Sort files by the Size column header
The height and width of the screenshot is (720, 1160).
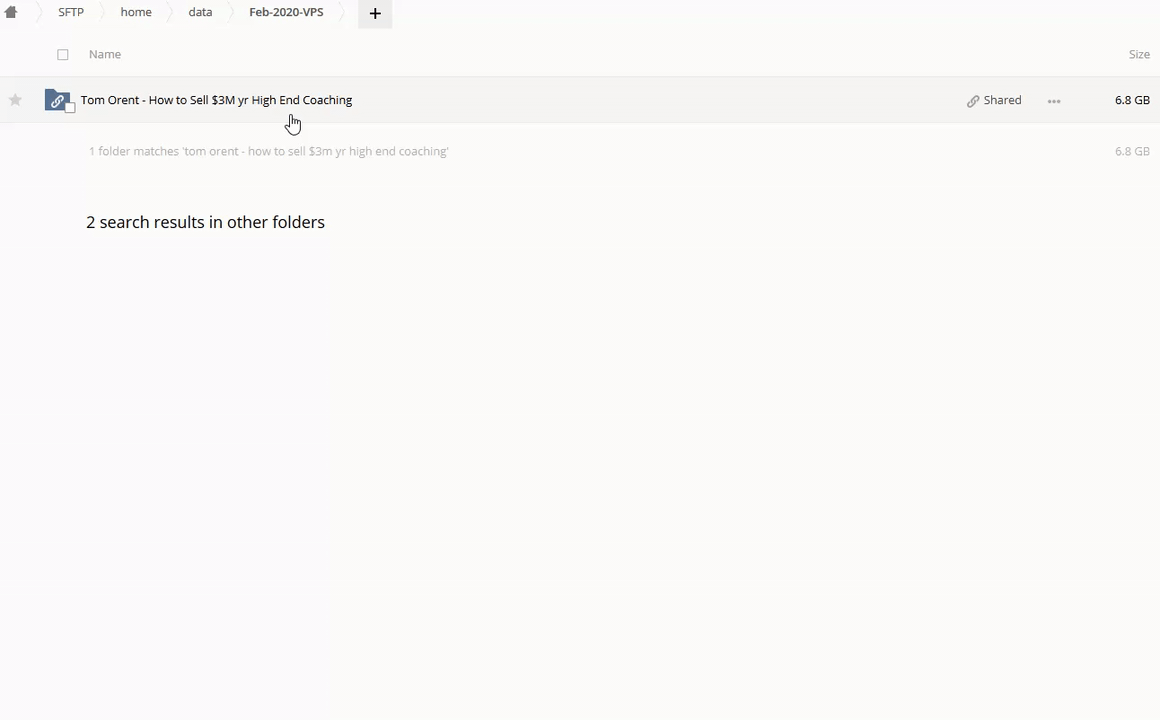[1139, 54]
